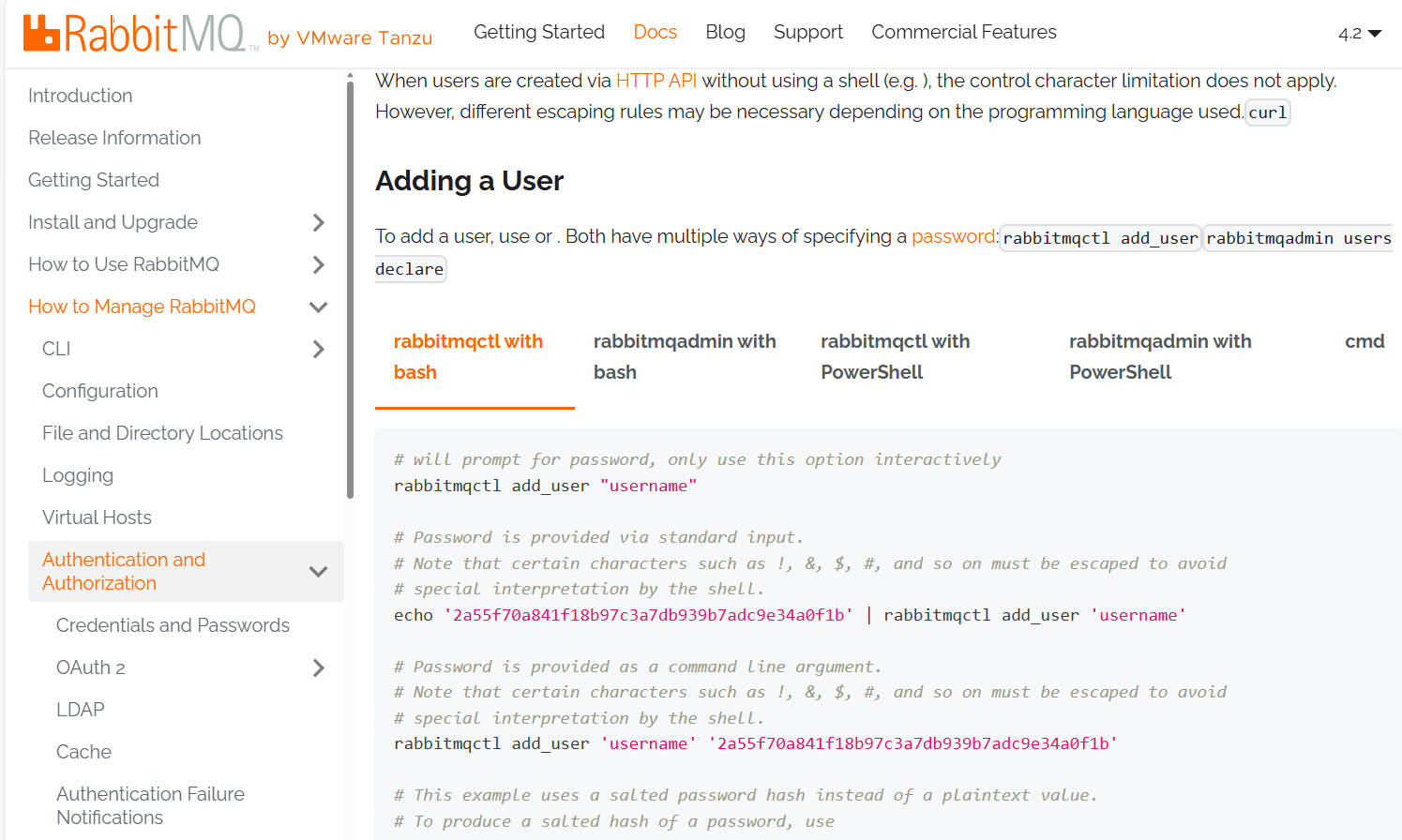This screenshot has height=840, width=1402.
Task: Expand the CLI section chevron
Action: coord(318,349)
